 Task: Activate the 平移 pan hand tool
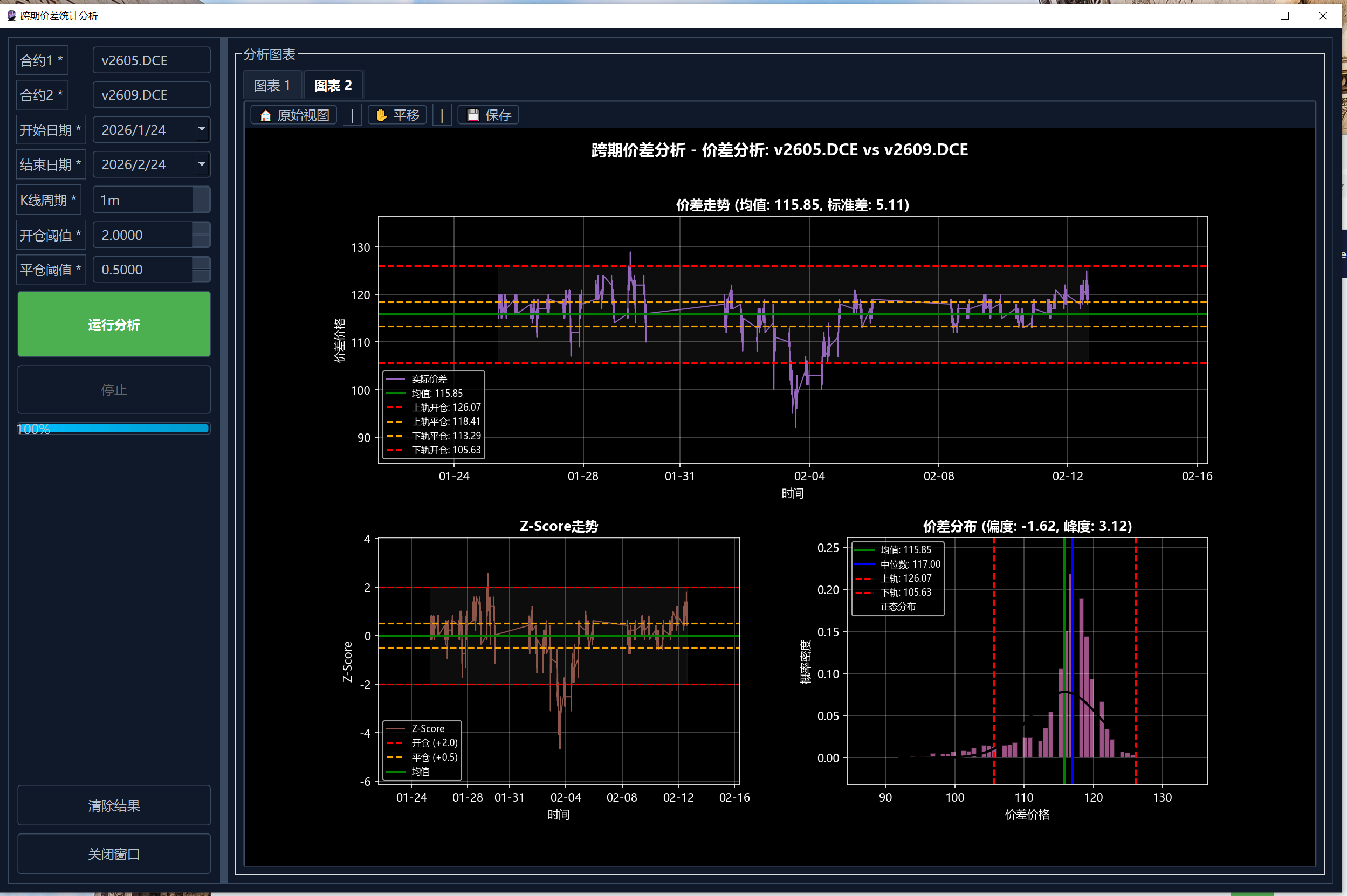tap(397, 115)
